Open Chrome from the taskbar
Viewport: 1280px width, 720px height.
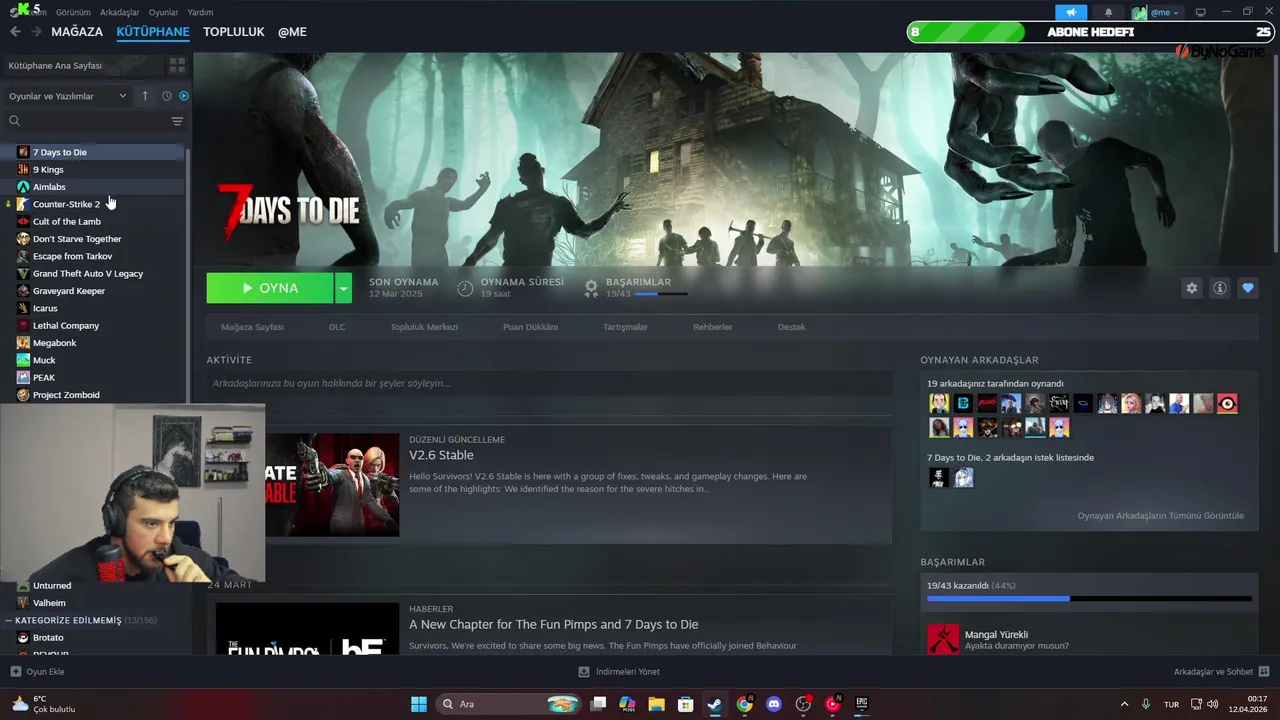click(744, 704)
